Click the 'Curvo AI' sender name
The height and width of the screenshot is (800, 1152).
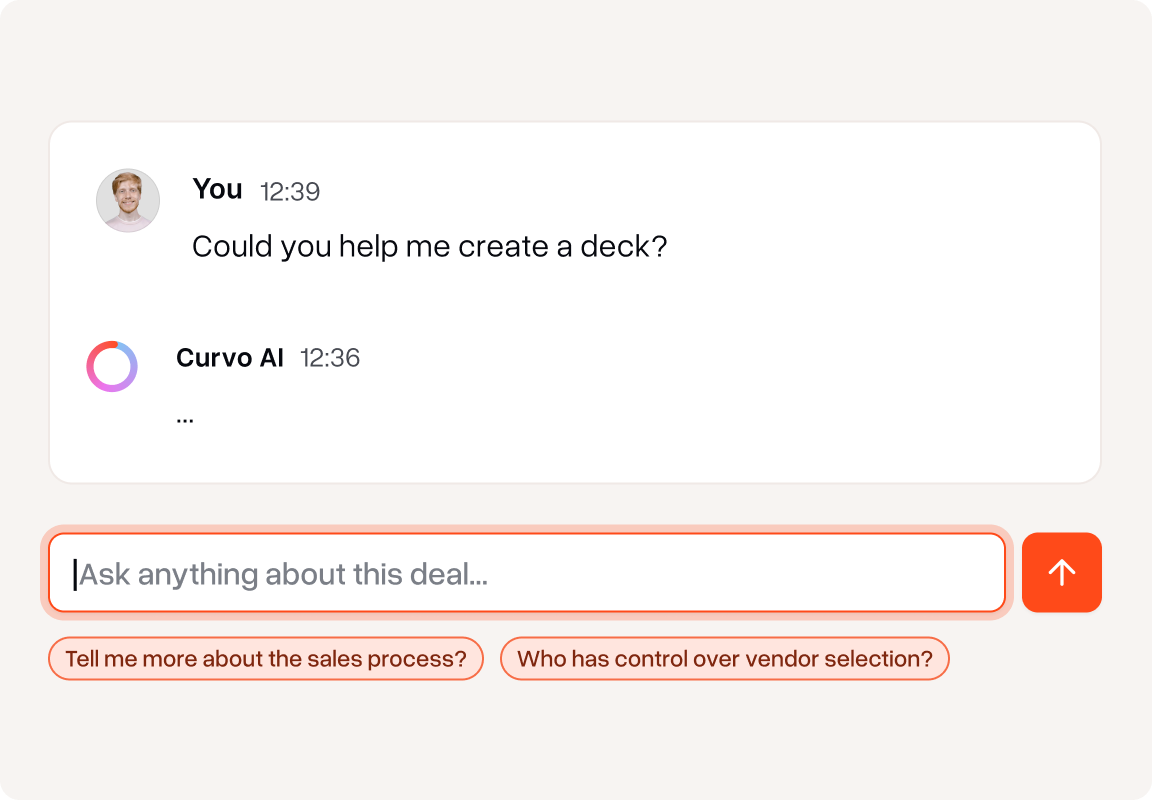(230, 358)
